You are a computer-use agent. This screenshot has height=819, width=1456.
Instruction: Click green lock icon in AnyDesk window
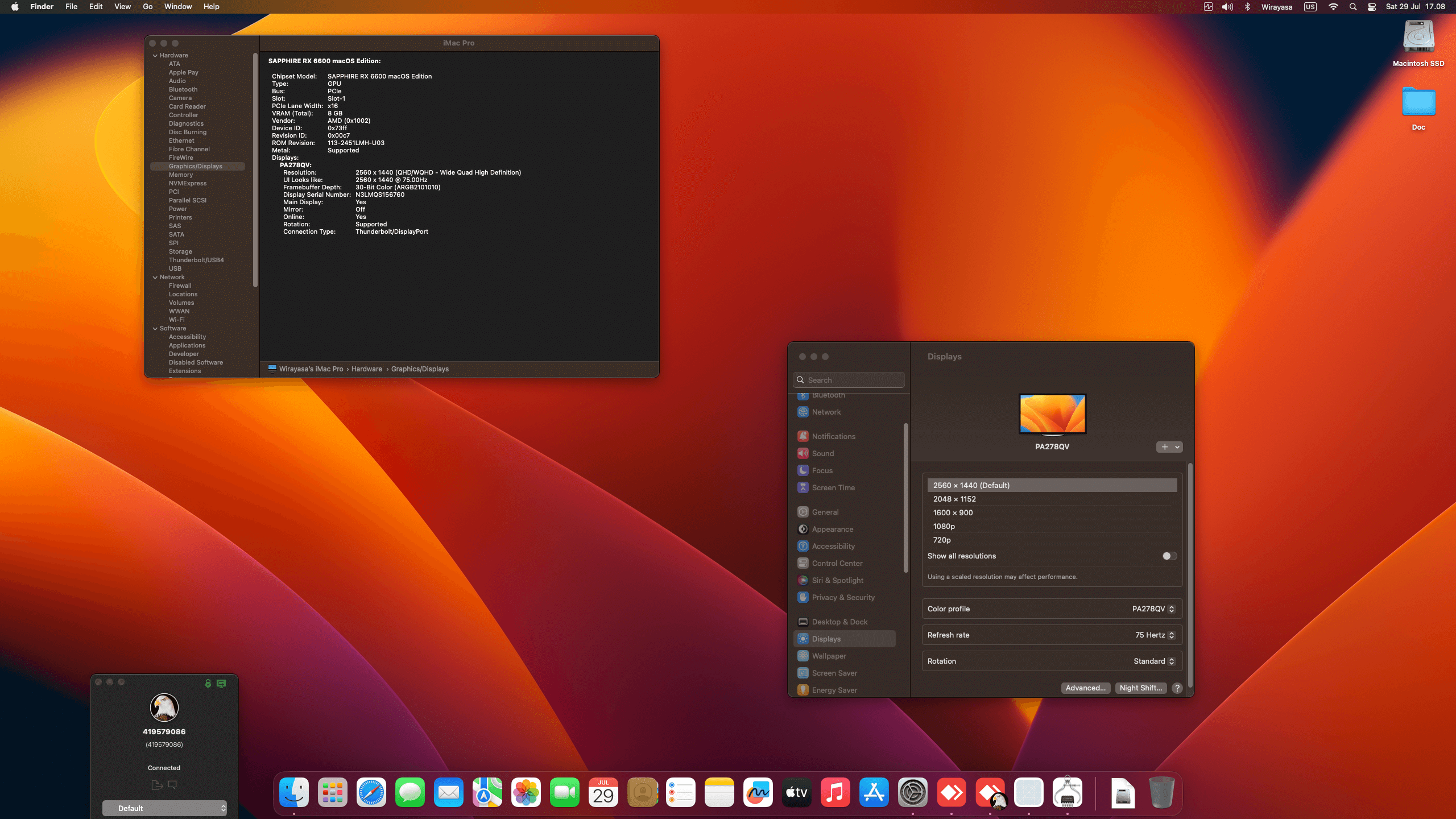(208, 683)
